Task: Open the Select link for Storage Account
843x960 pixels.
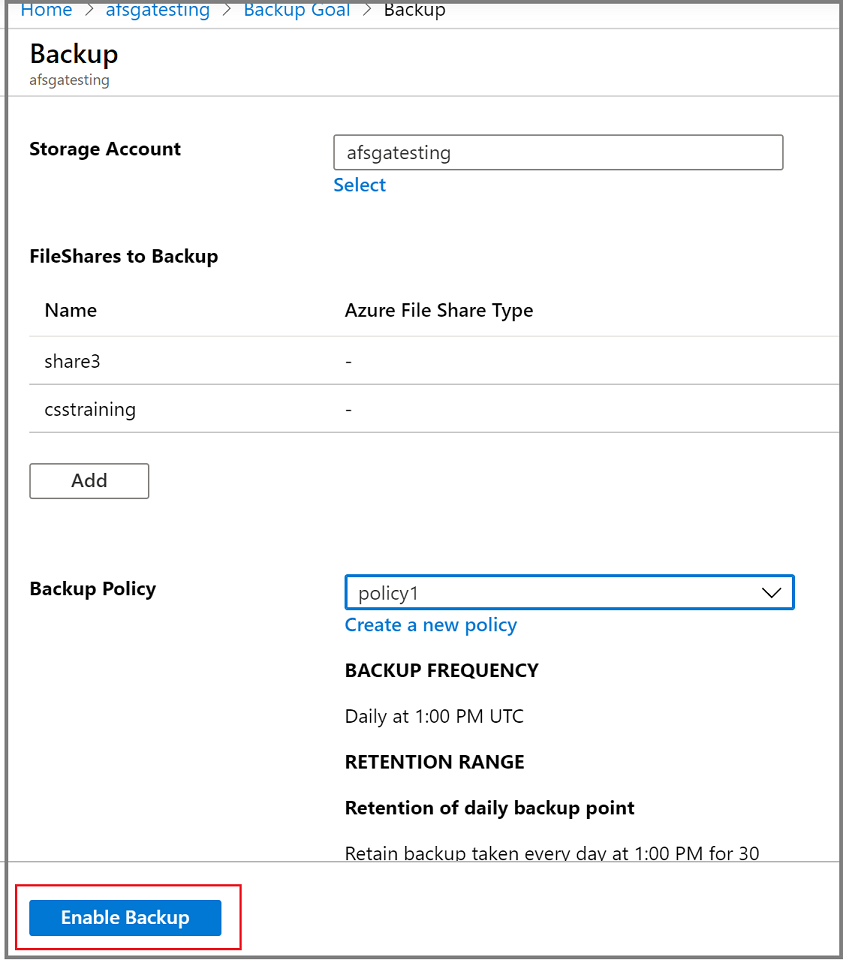Action: coord(359,185)
